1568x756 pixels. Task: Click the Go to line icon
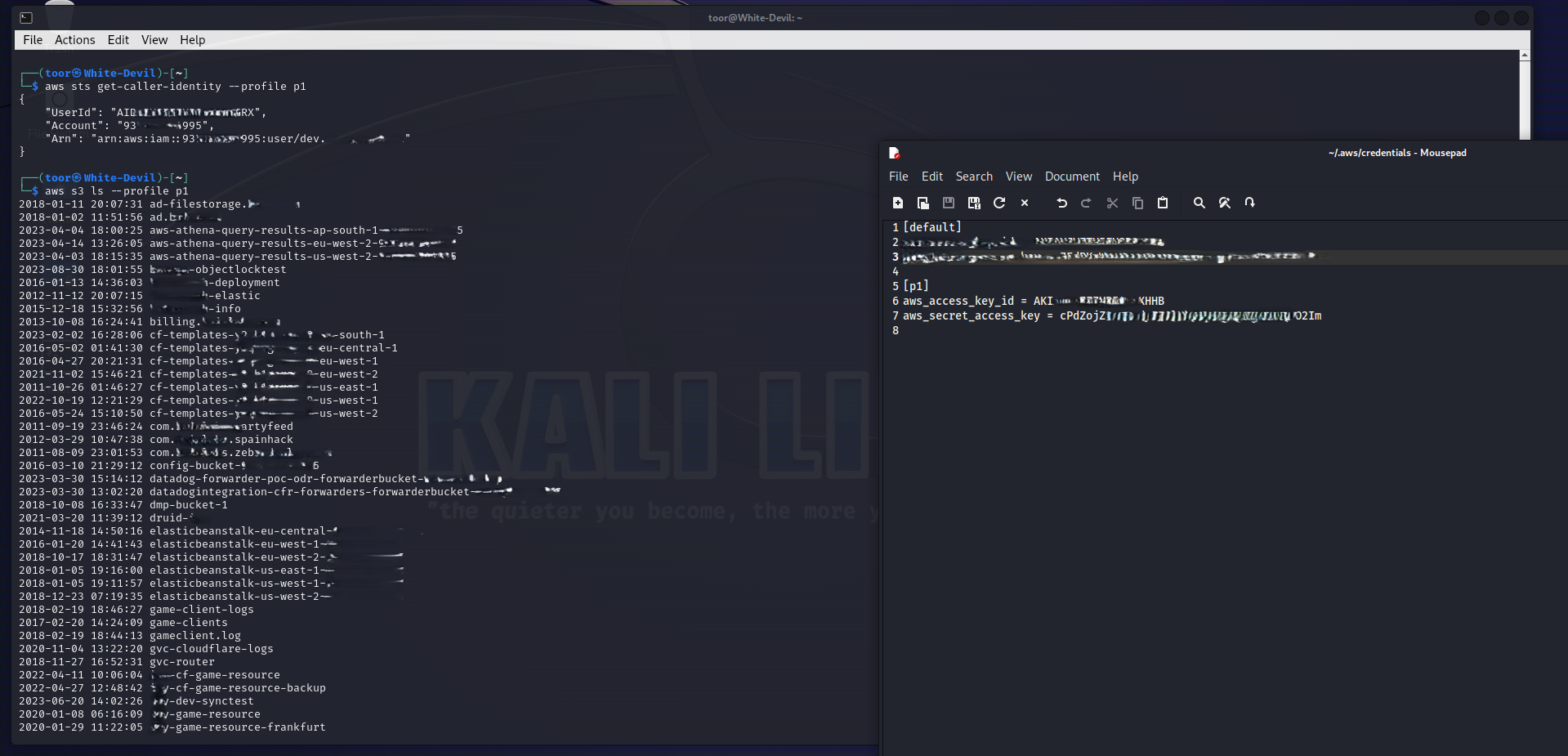pyautogui.click(x=1249, y=203)
